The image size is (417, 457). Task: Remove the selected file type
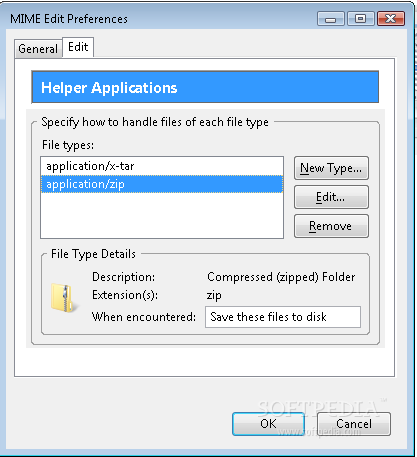tap(331, 226)
